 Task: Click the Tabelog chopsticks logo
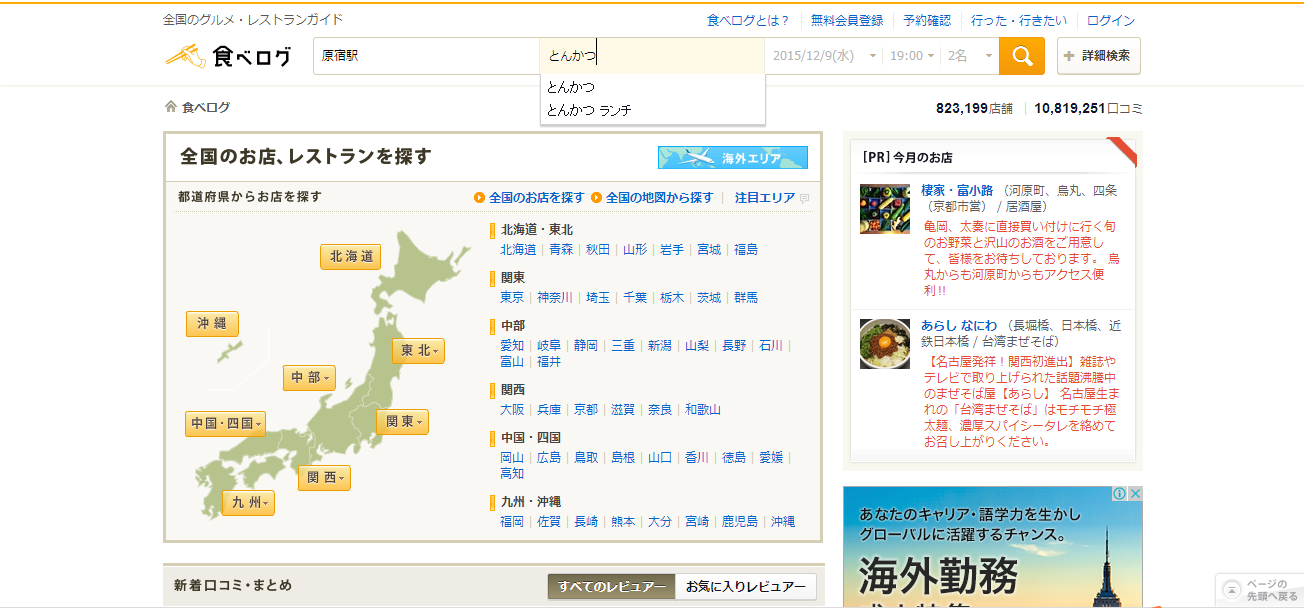(228, 56)
